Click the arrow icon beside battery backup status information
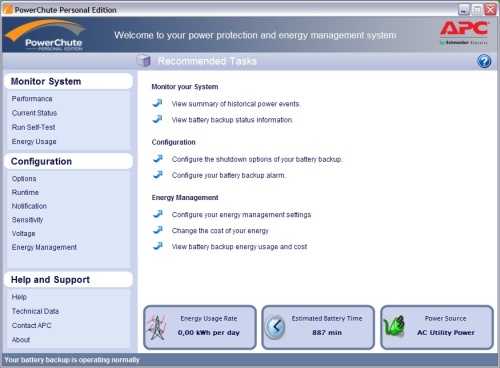Screen dimensions: 500x368 (x=158, y=119)
